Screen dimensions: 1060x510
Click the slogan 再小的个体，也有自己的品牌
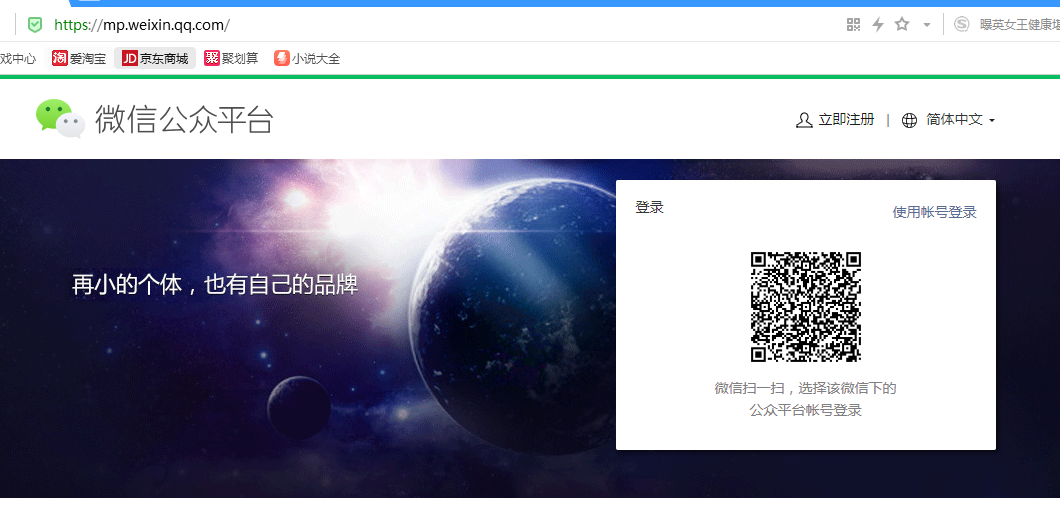coord(215,285)
